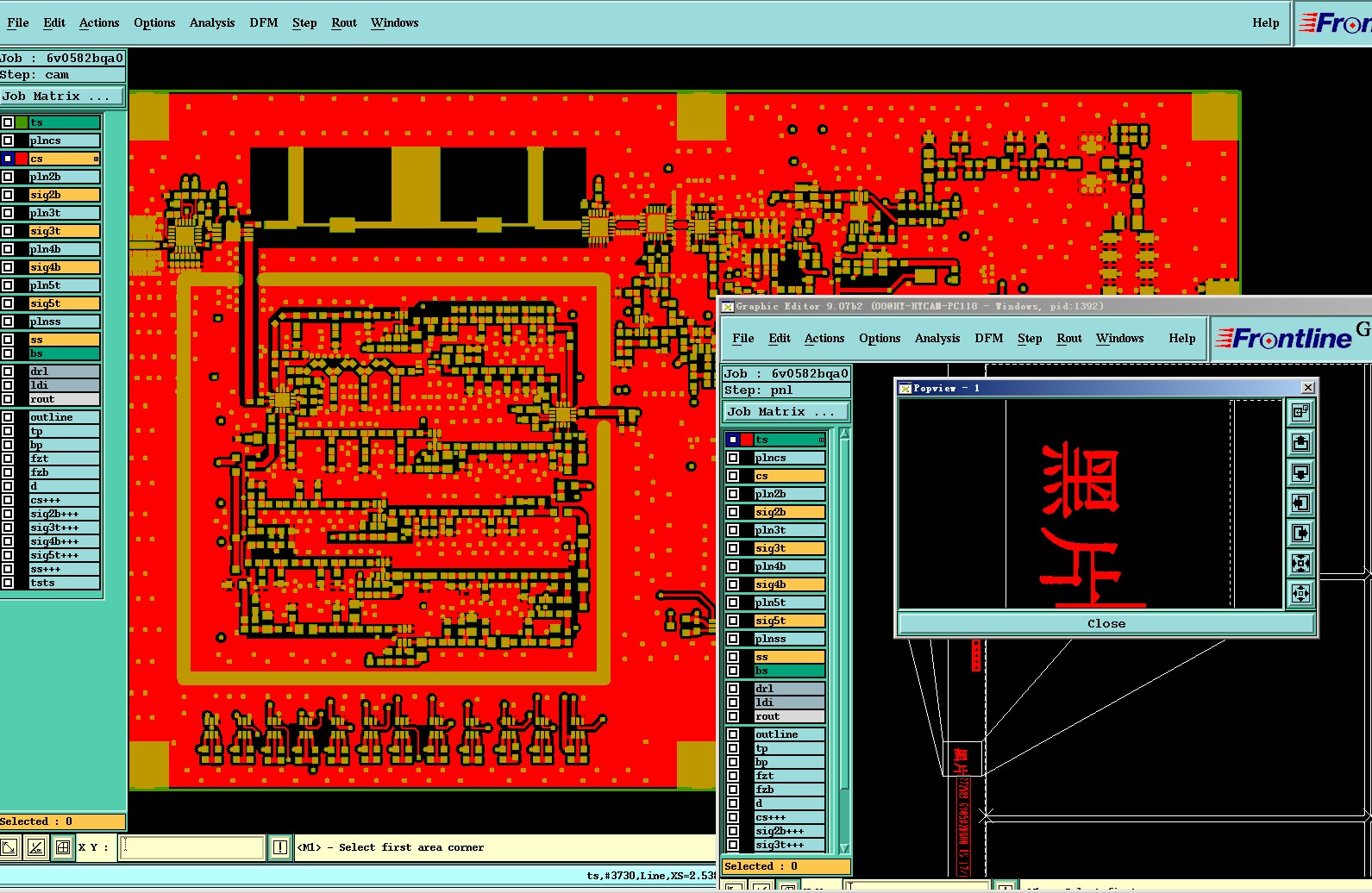1372x893 pixels.
Task: Open Options menu in pnl Graphic Editor
Action: pyautogui.click(x=880, y=339)
